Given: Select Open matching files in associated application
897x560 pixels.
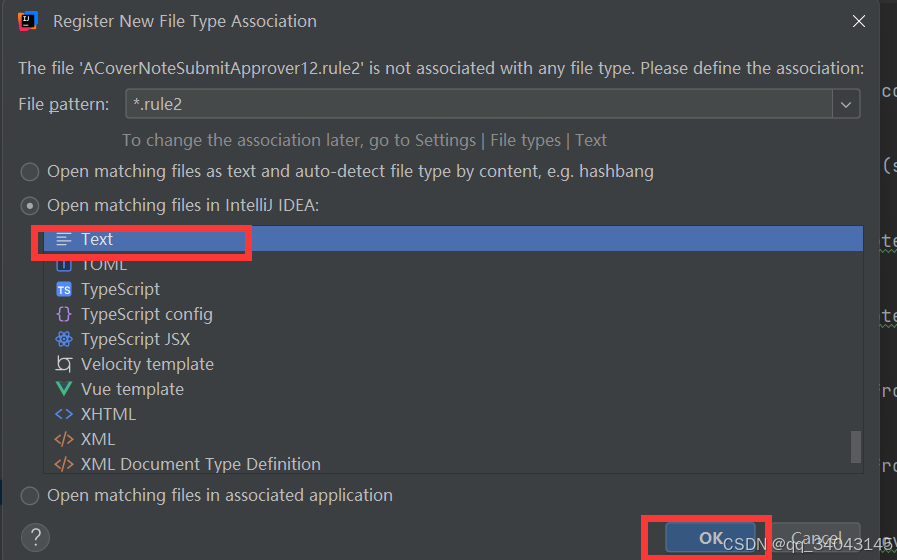Looking at the screenshot, I should click(x=30, y=495).
